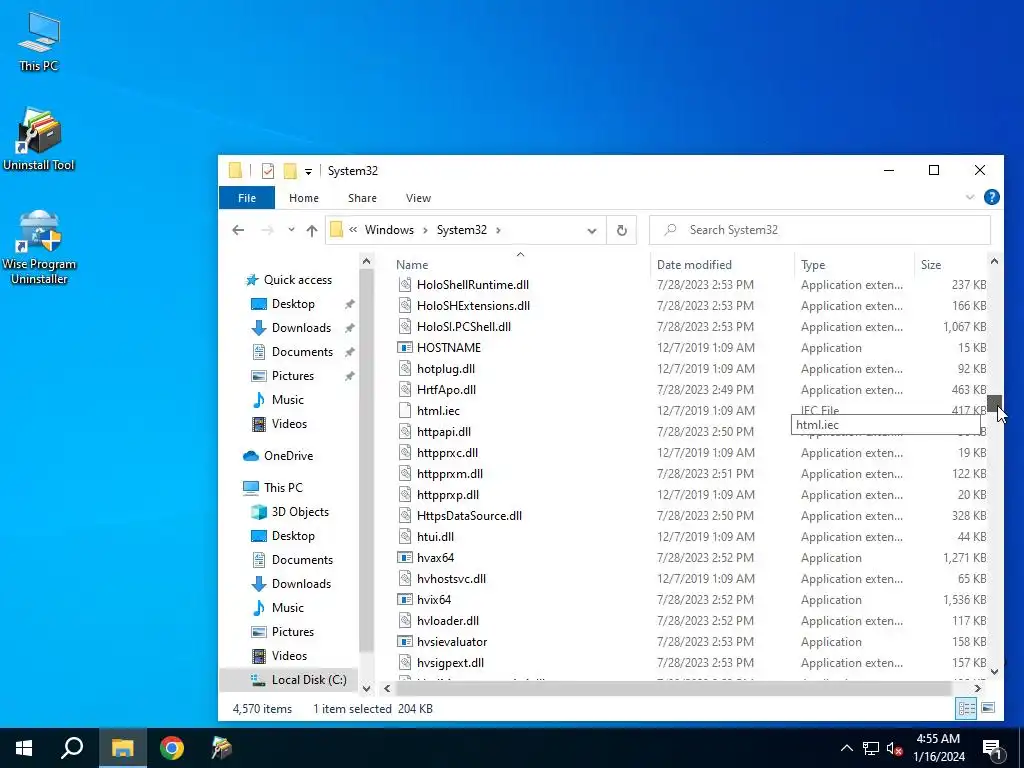Open the Customize Quick Access Toolbar dropdown
The height and width of the screenshot is (768, 1024).
pyautogui.click(x=308, y=172)
